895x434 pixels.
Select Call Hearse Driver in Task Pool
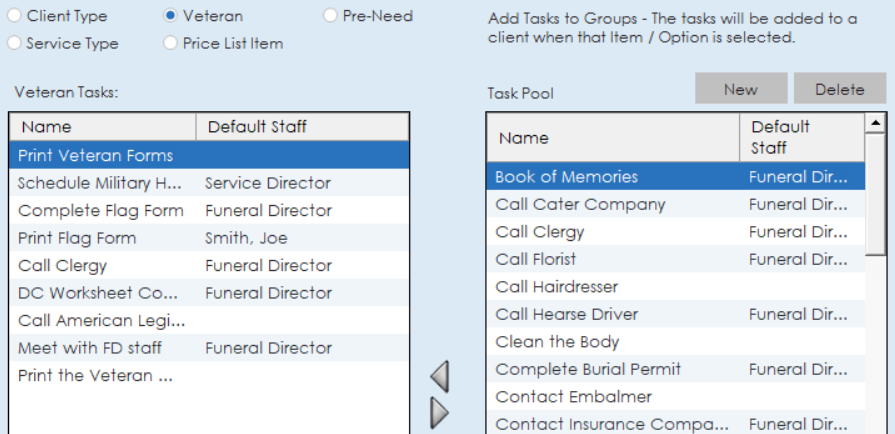[x=676, y=314]
